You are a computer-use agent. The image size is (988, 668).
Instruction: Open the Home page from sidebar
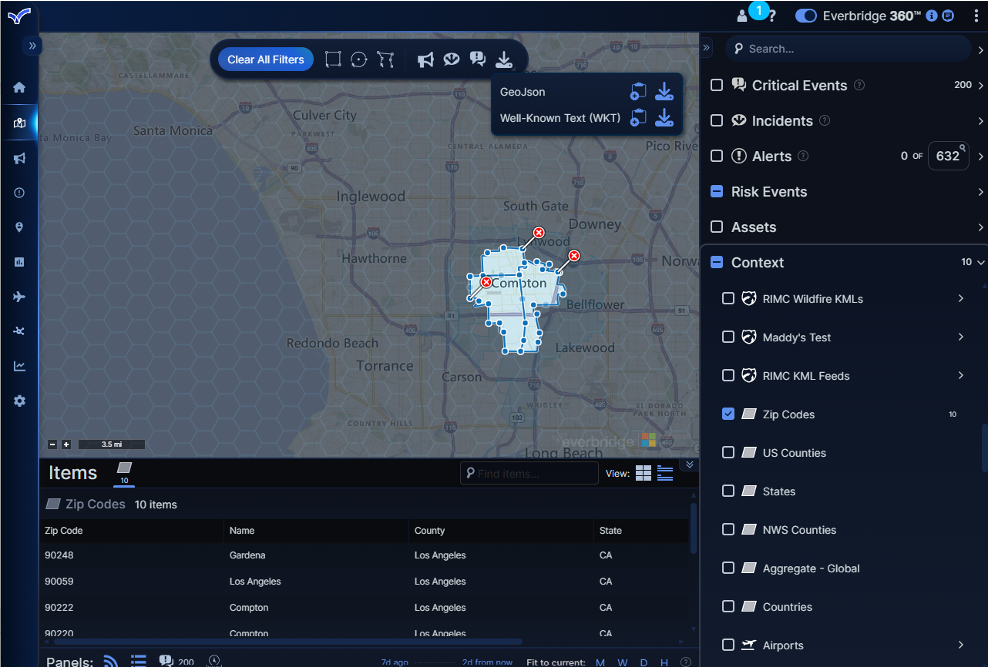point(19,88)
